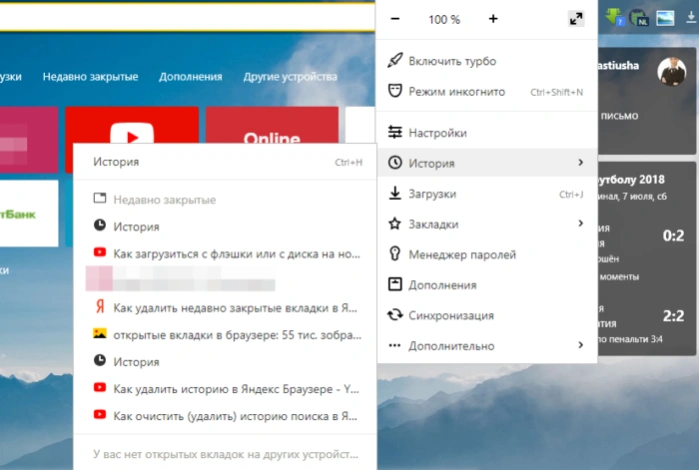Expand the Закладки submenu arrow
699x470 pixels.
pyautogui.click(x=580, y=223)
